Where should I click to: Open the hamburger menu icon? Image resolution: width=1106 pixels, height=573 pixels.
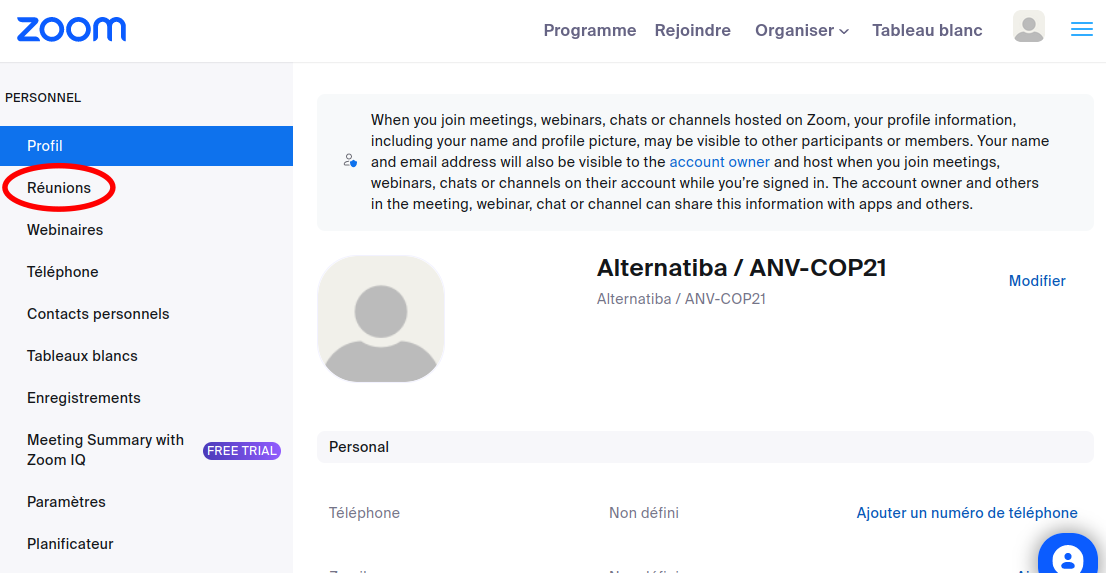(1081, 30)
